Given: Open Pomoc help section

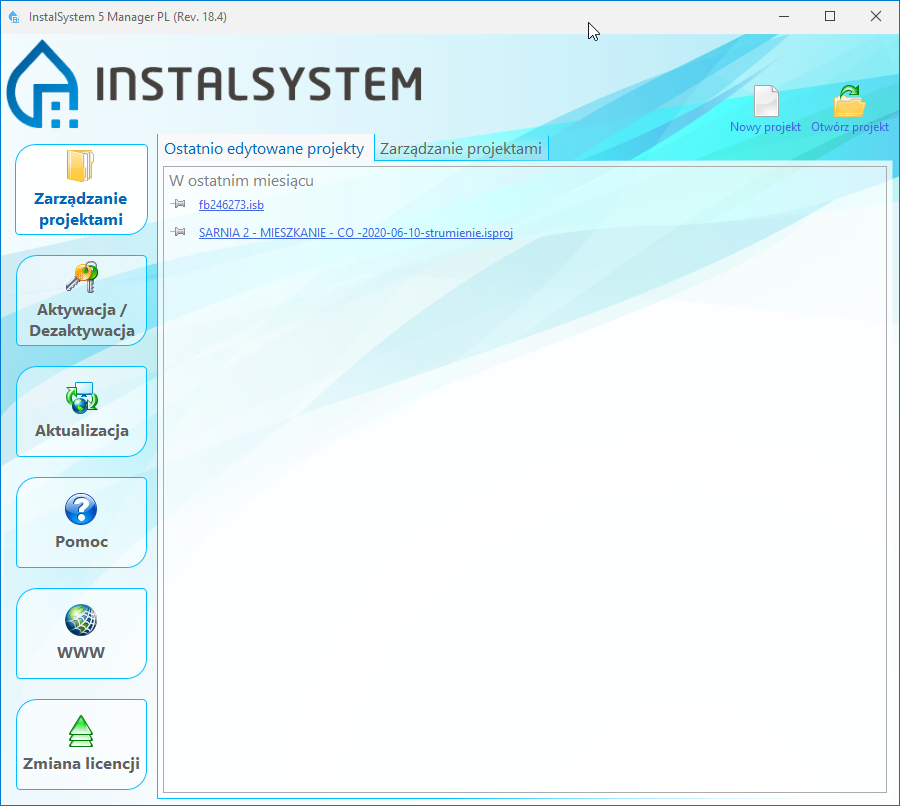Looking at the screenshot, I should 81,522.
